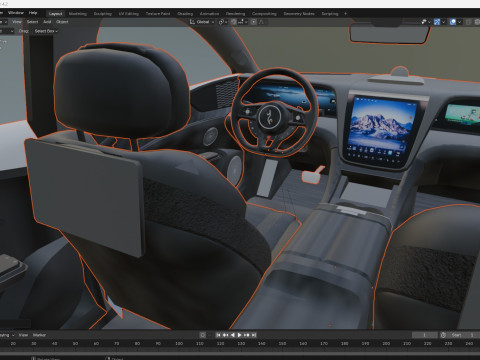Image resolution: width=480 pixels, height=360 pixels.
Task: Jump to the next keyframe
Action: 247,335
